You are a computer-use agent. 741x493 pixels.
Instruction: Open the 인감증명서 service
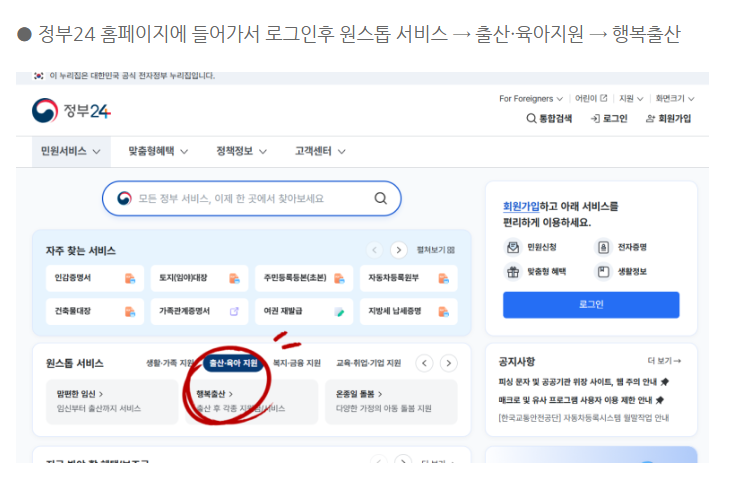pyautogui.click(x=95, y=278)
